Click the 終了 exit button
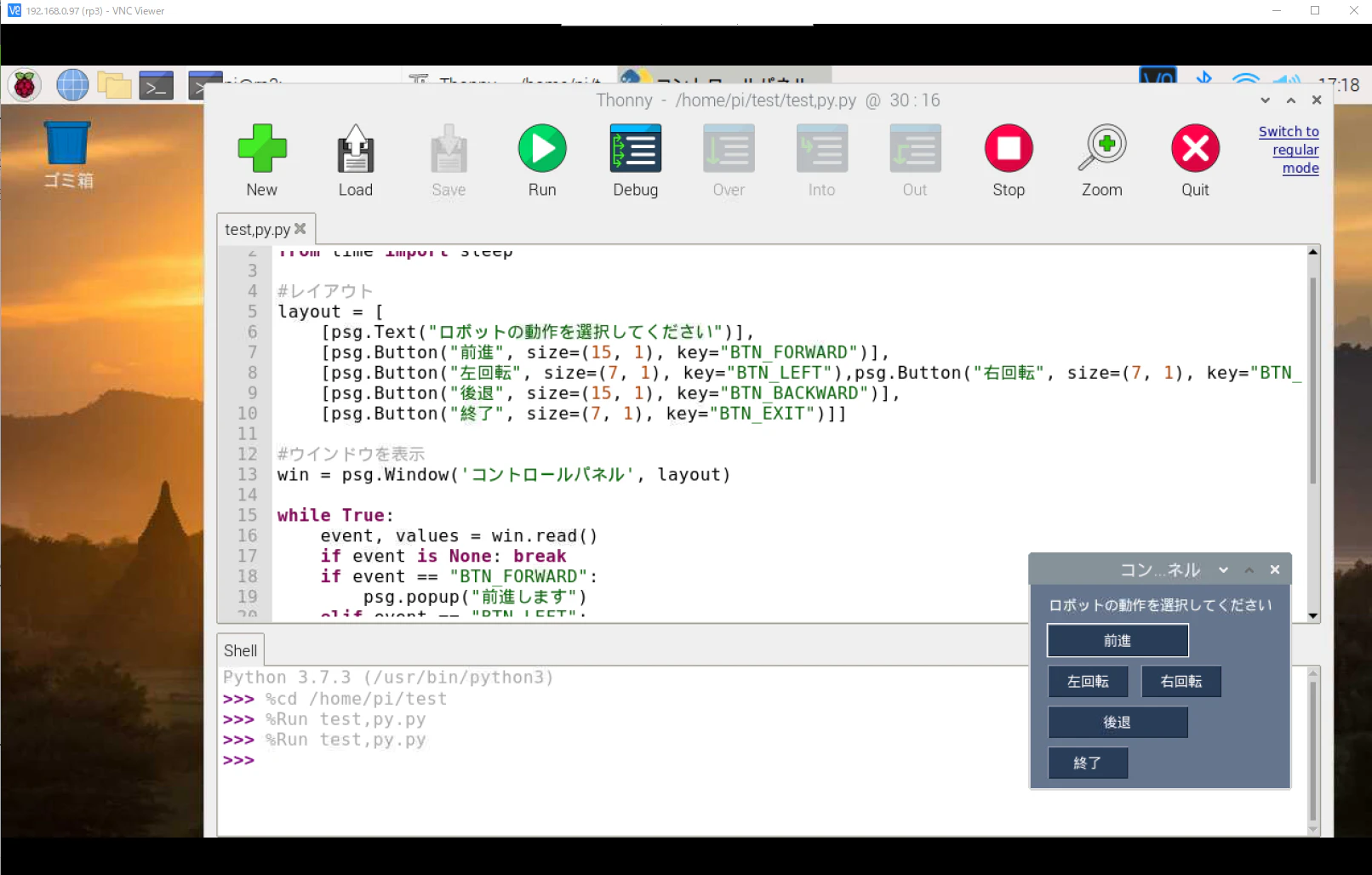The width and height of the screenshot is (1372, 875). pos(1088,763)
